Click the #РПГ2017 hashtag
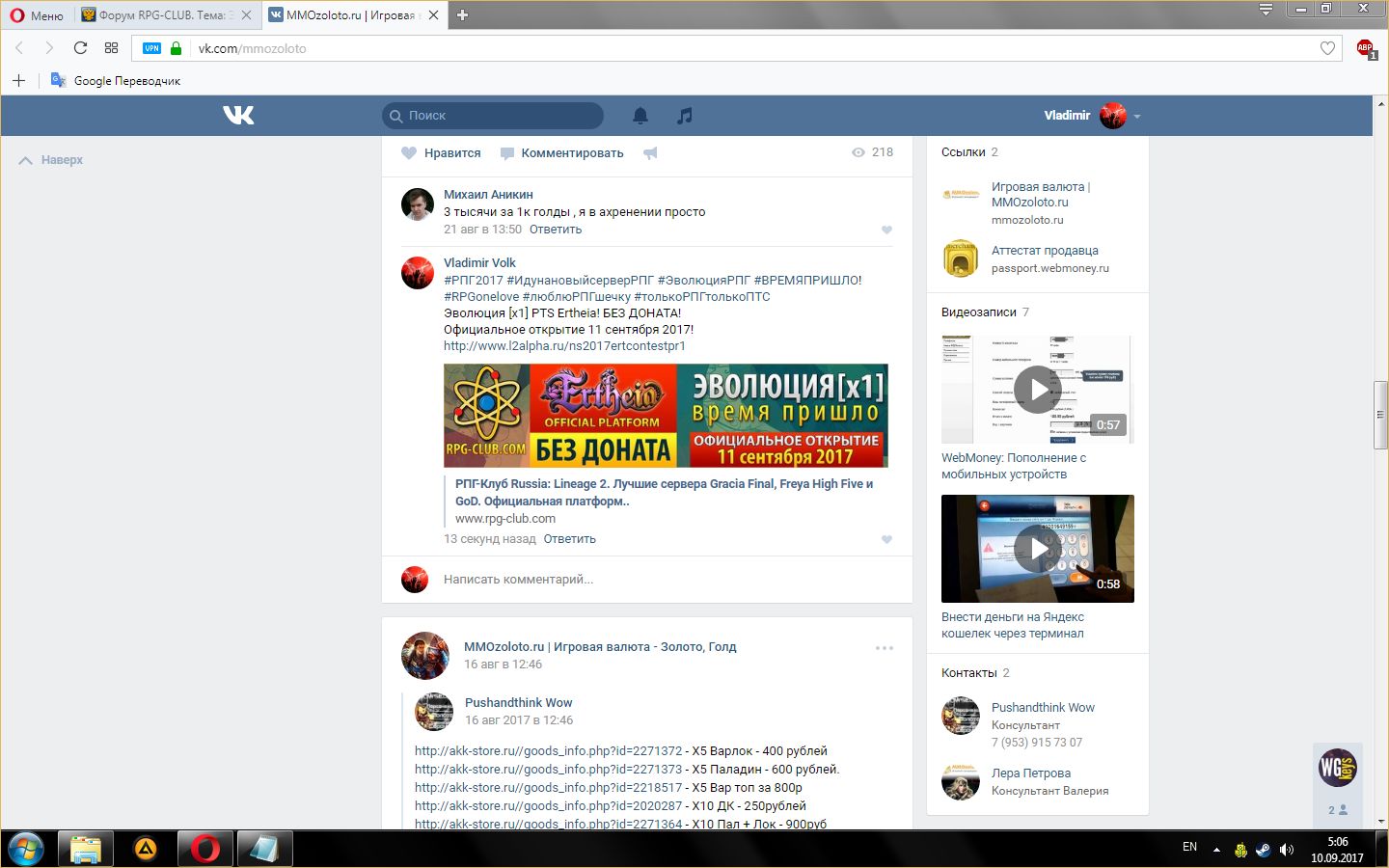The image size is (1389, 868). tap(473, 280)
